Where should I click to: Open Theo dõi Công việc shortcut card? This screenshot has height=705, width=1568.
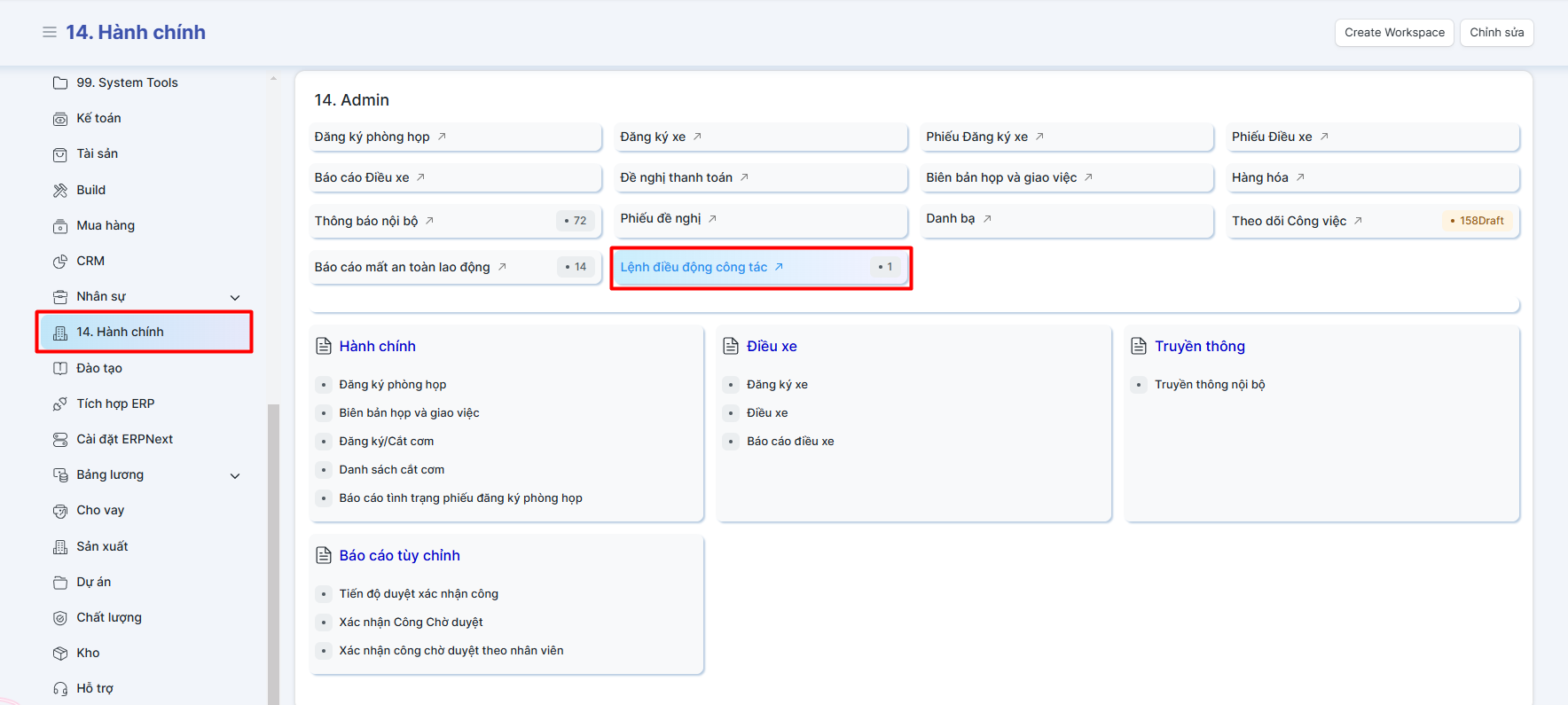(x=1289, y=221)
